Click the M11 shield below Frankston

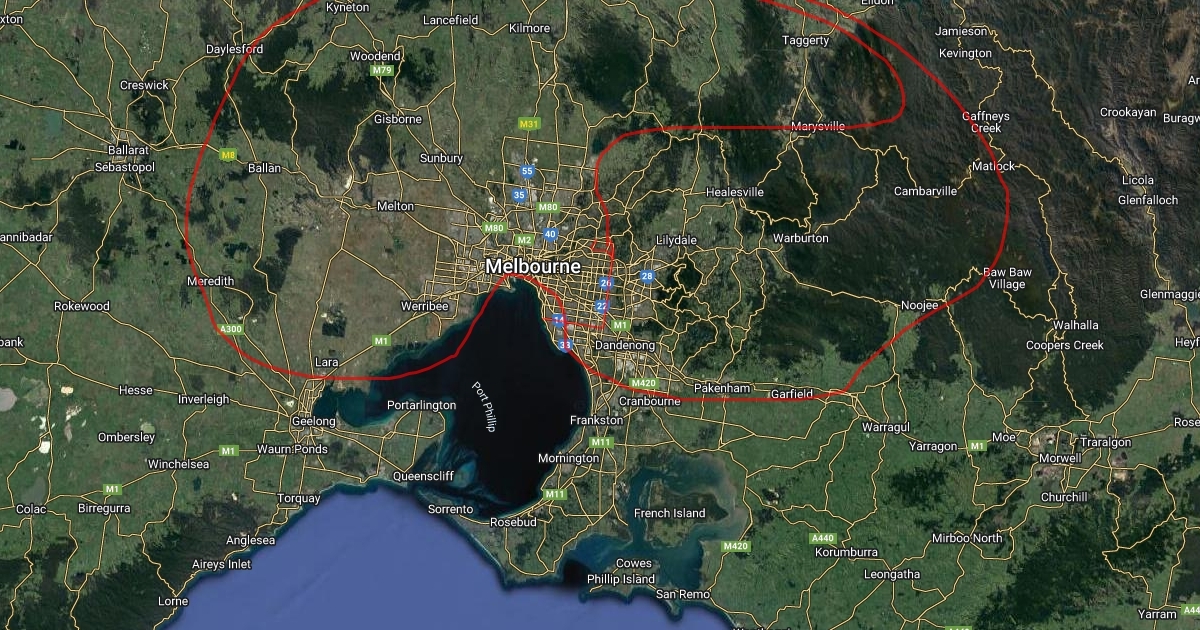pyautogui.click(x=601, y=442)
